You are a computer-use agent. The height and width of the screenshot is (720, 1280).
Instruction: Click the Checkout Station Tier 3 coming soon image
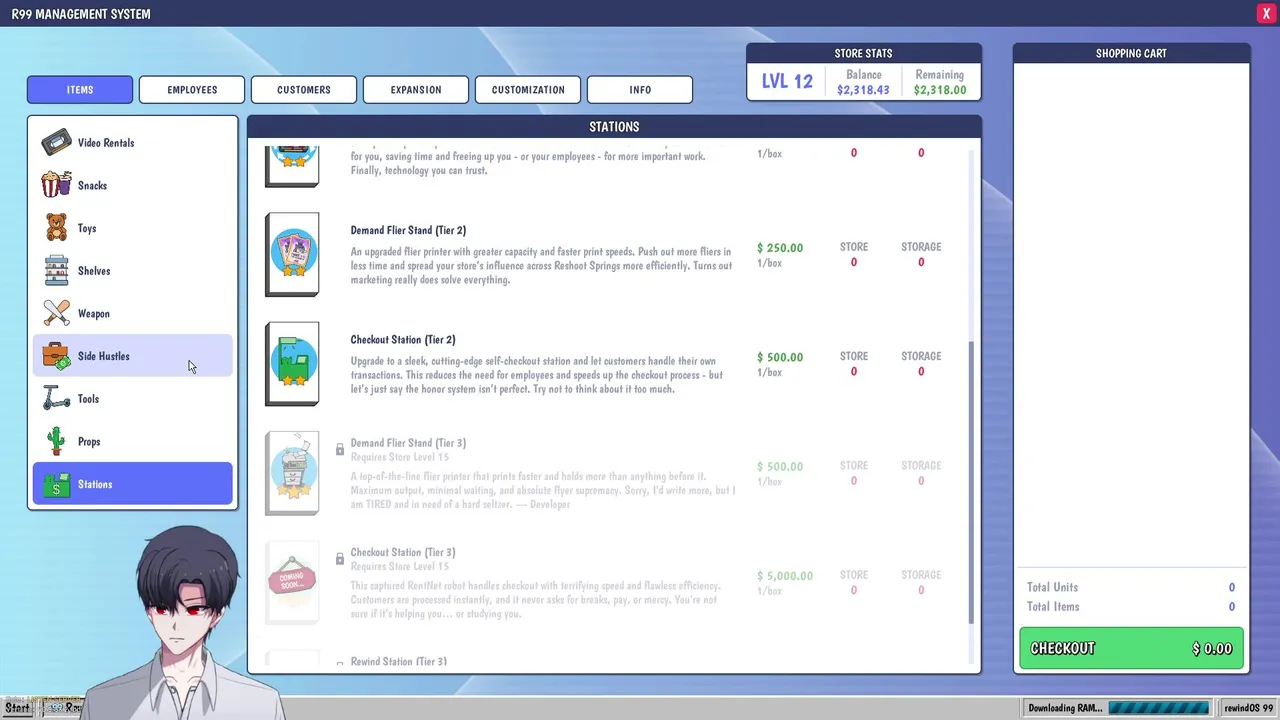point(292,582)
